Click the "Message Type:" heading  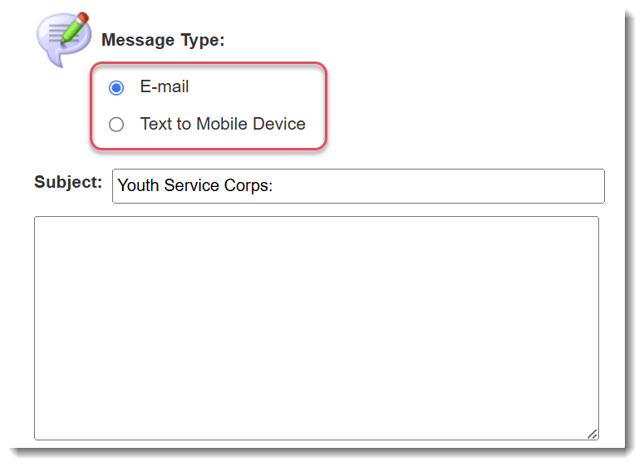point(163,41)
